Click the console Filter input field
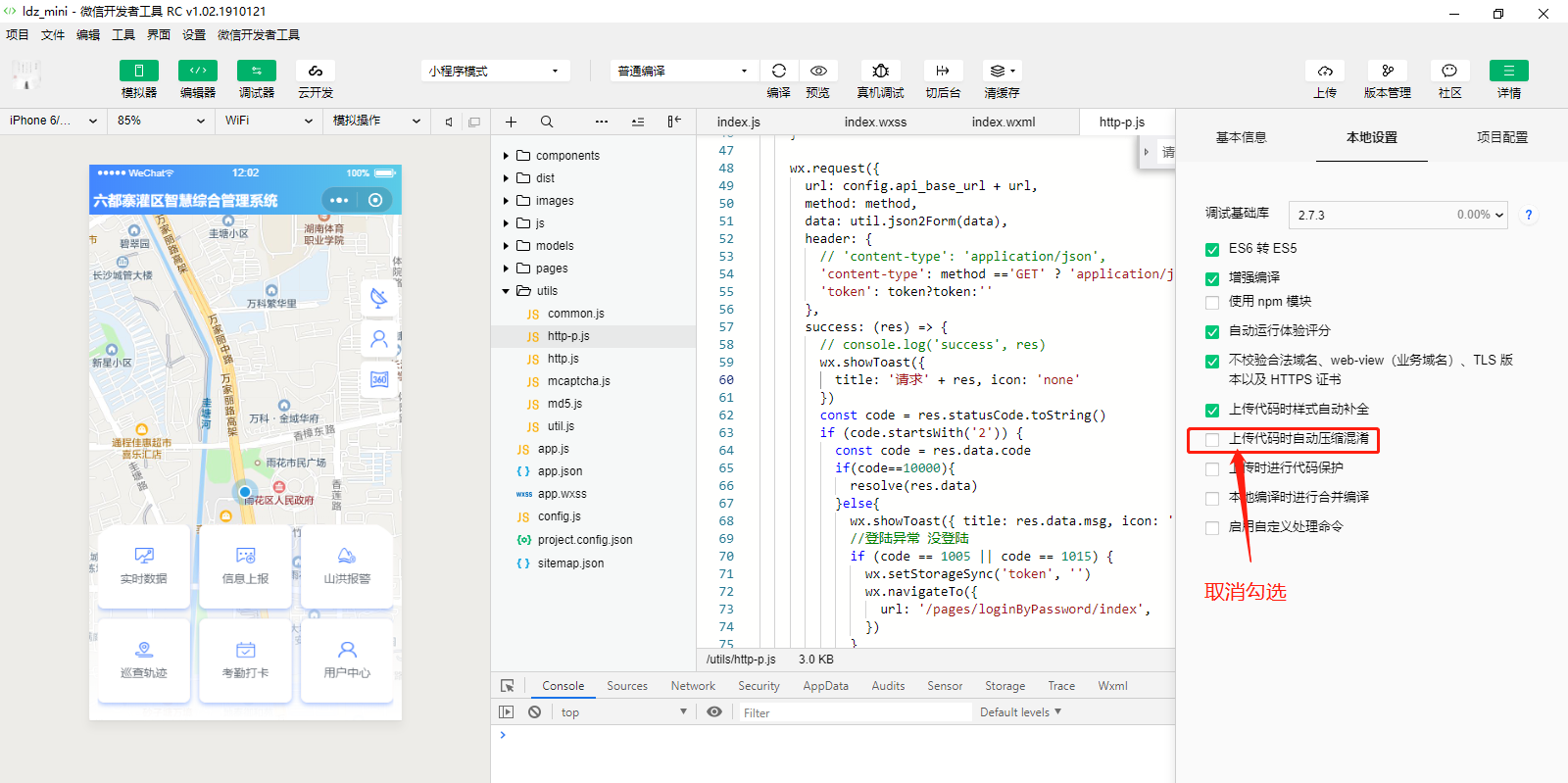 [855, 712]
